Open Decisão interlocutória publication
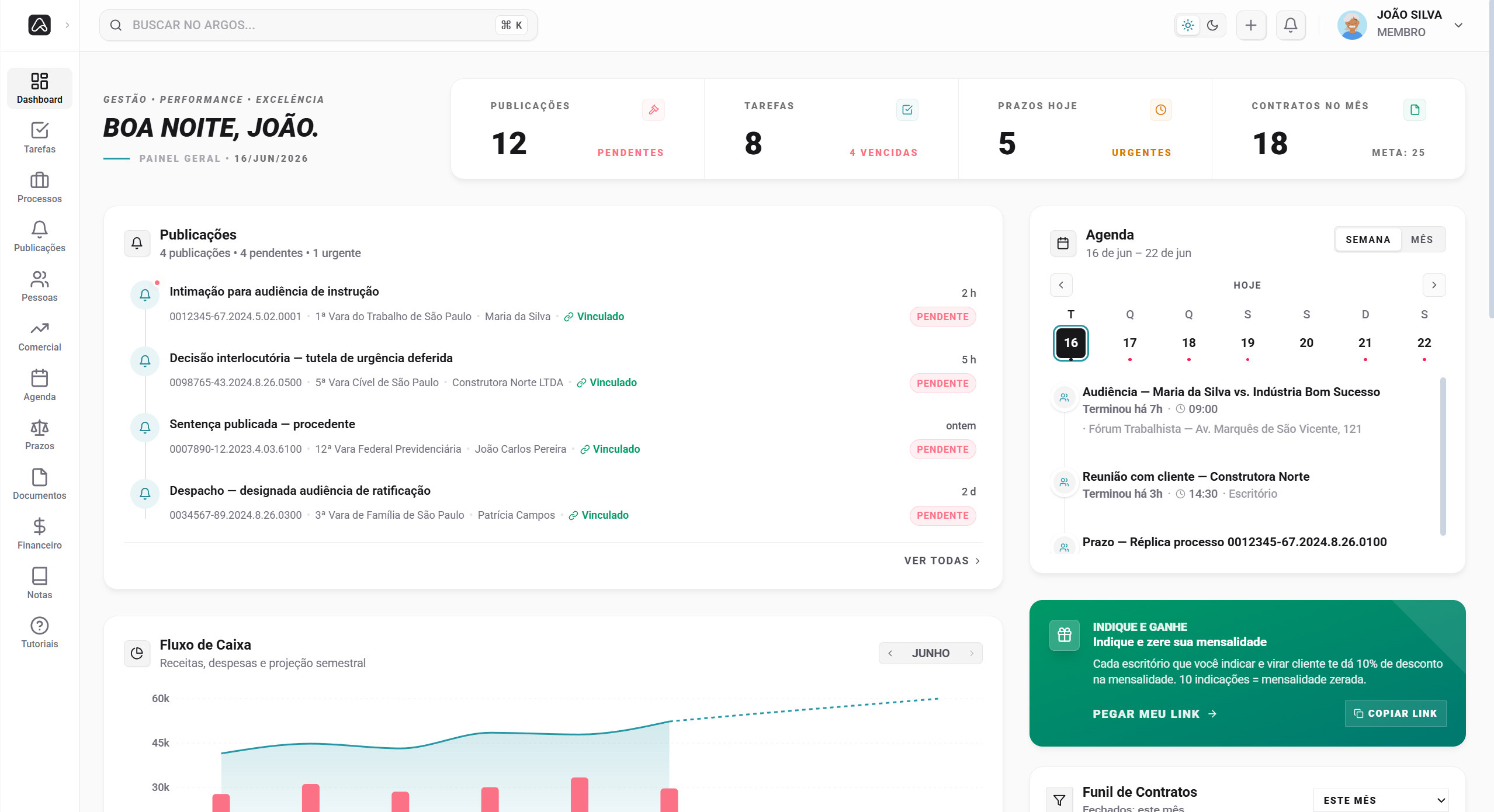This screenshot has height=812, width=1494. (x=311, y=358)
